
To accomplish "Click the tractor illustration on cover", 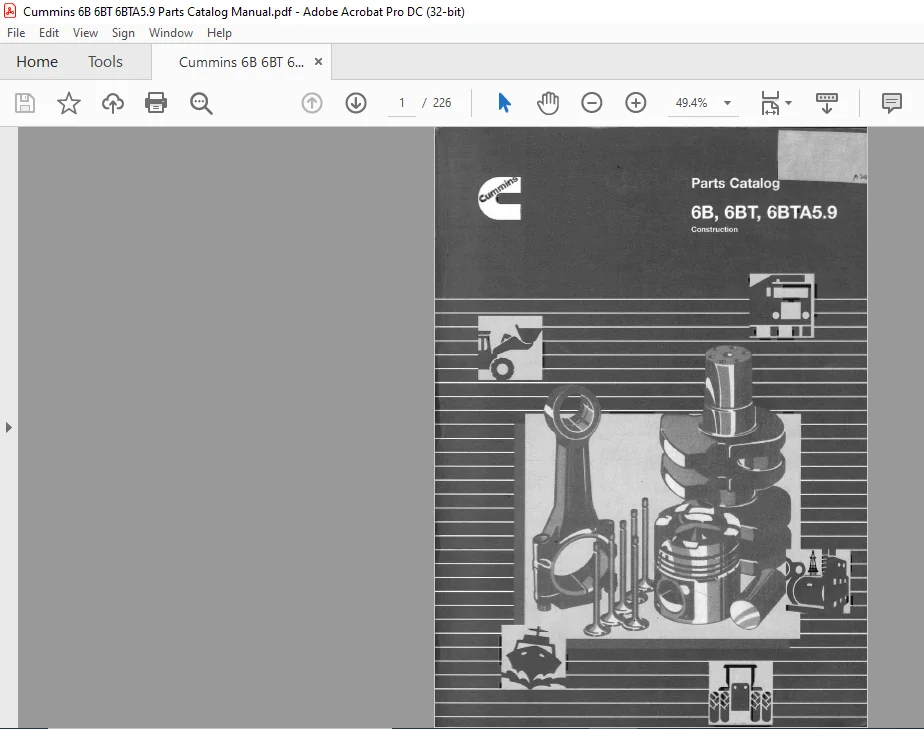I will (740, 693).
